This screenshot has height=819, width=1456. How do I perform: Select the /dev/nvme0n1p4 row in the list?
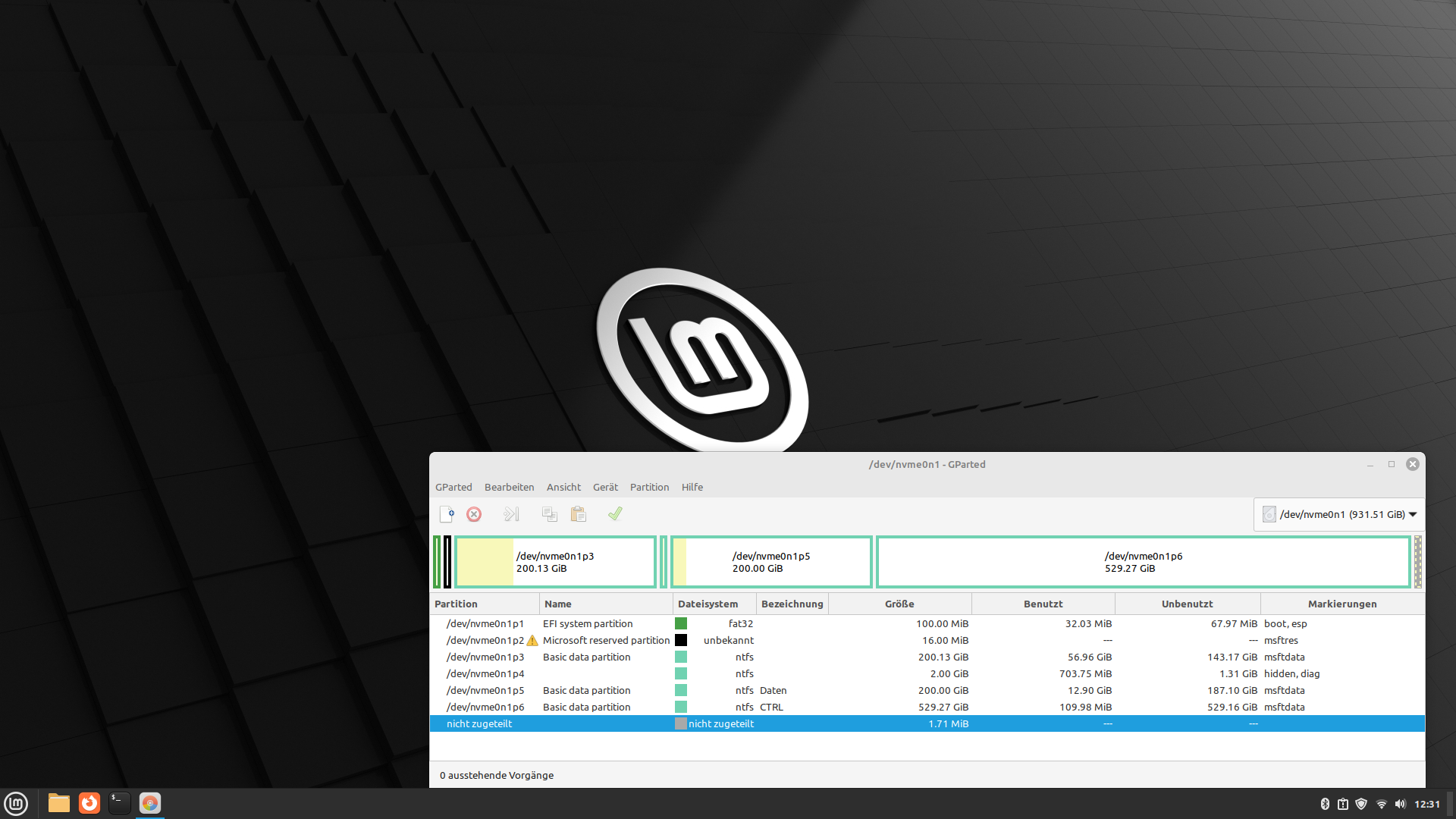point(485,673)
